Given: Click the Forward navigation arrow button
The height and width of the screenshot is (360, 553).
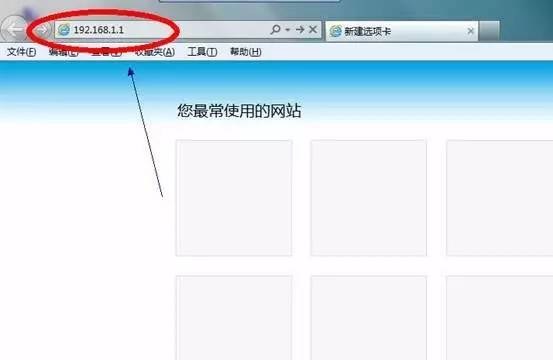Looking at the screenshot, I should [42, 30].
